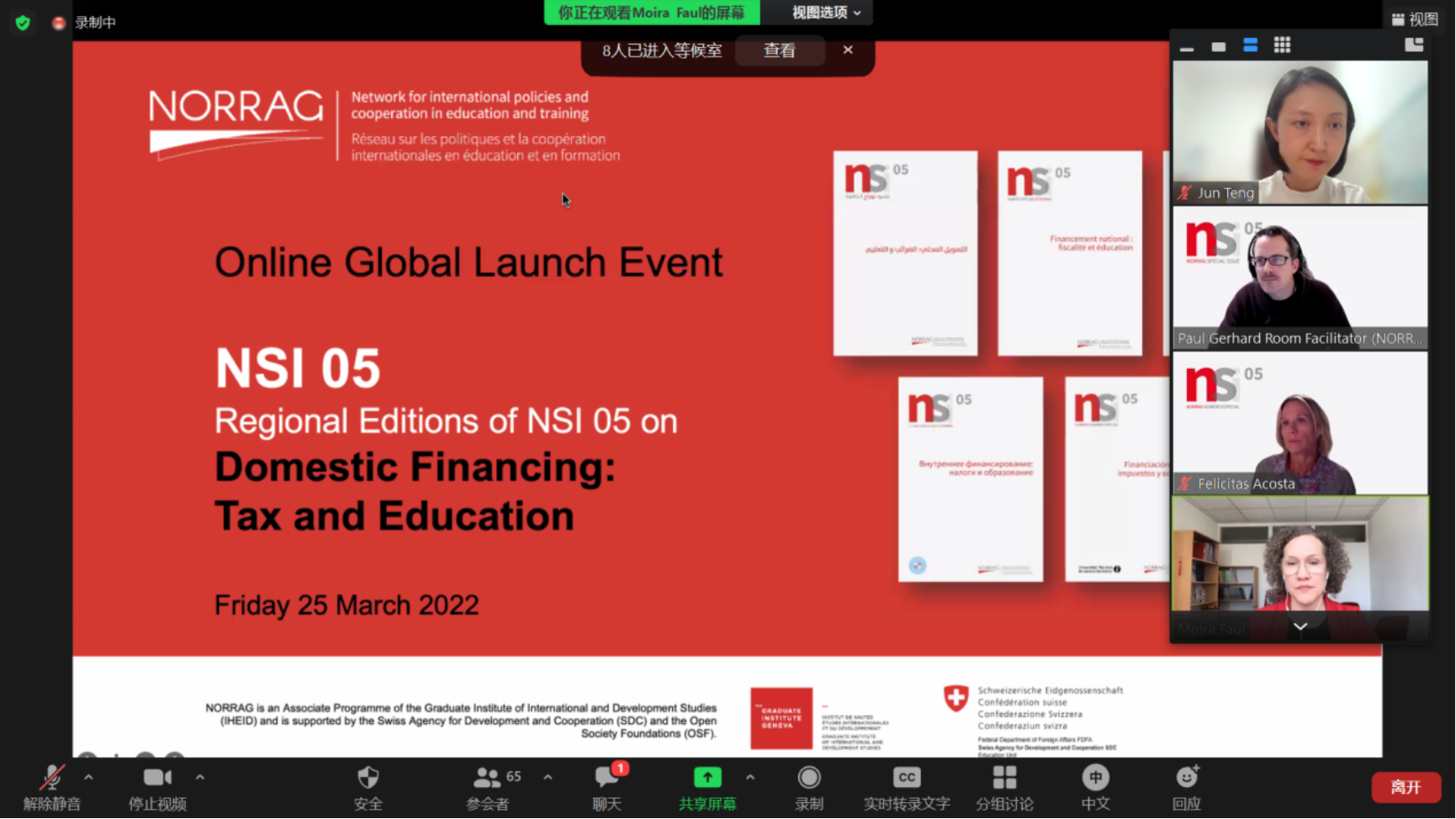Expand video options arrow beside camera
Viewport: 1456px width, 819px height.
pos(200,777)
